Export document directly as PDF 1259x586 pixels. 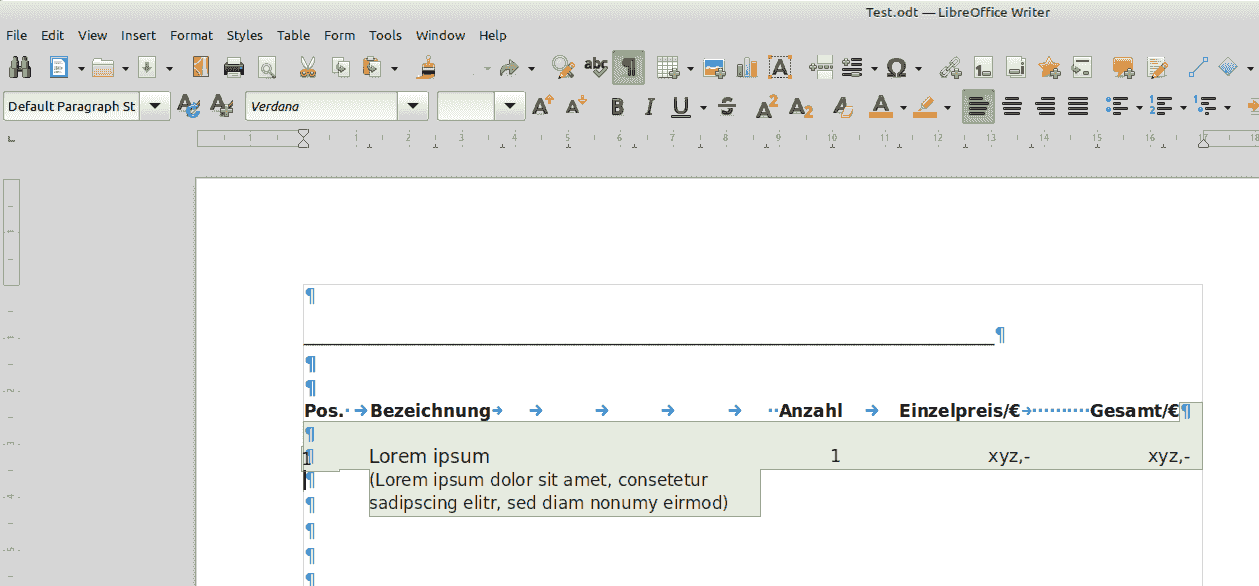click(x=201, y=68)
